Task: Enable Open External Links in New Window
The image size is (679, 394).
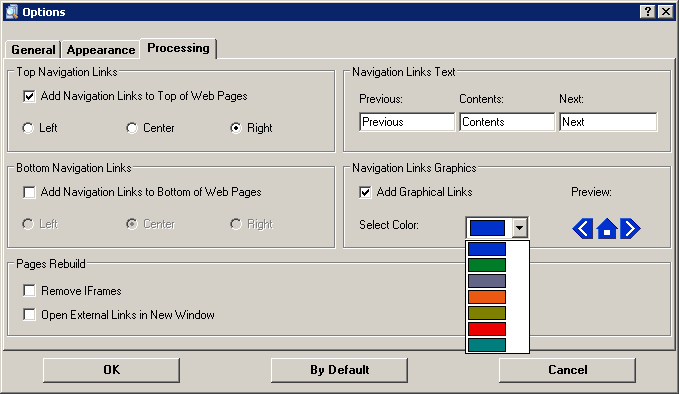Action: (29, 315)
